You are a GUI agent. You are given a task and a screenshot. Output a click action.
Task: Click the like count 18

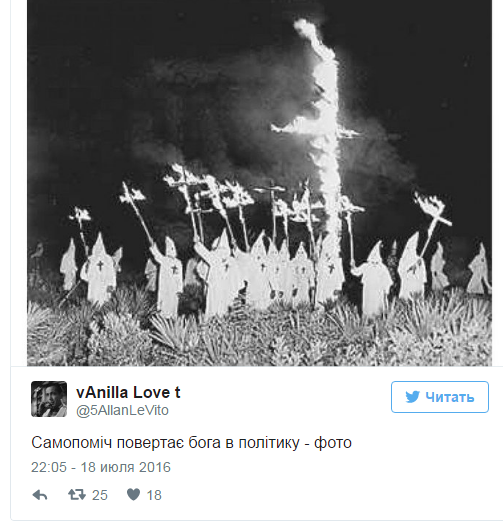[154, 495]
